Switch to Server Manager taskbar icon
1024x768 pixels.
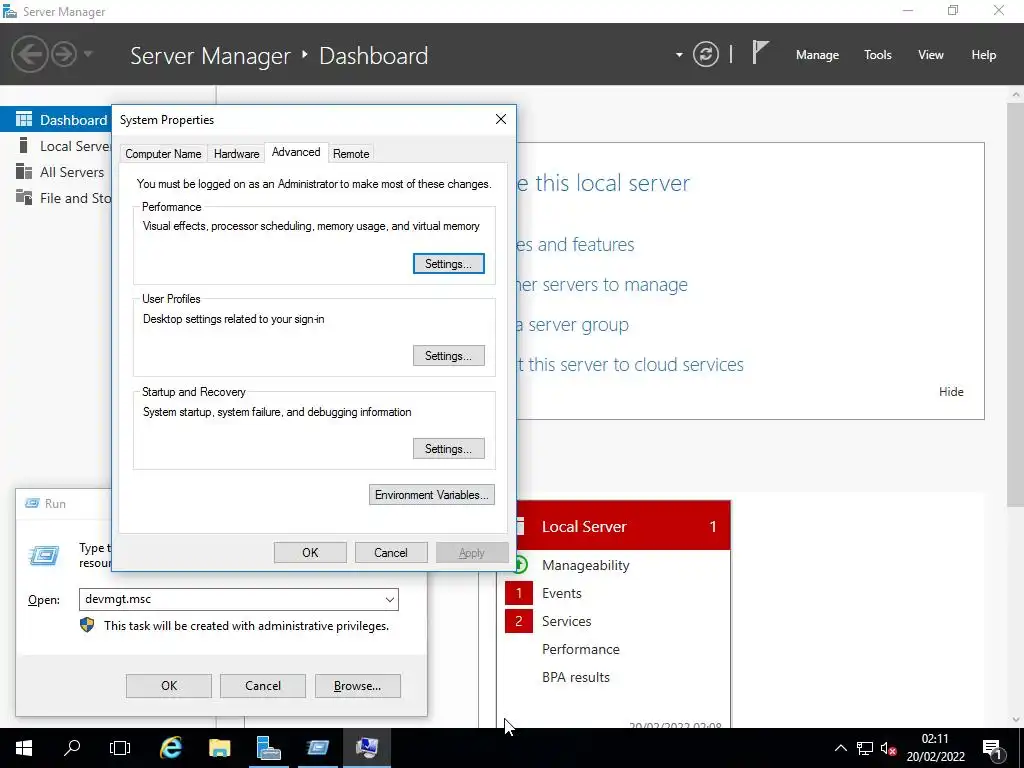point(268,748)
